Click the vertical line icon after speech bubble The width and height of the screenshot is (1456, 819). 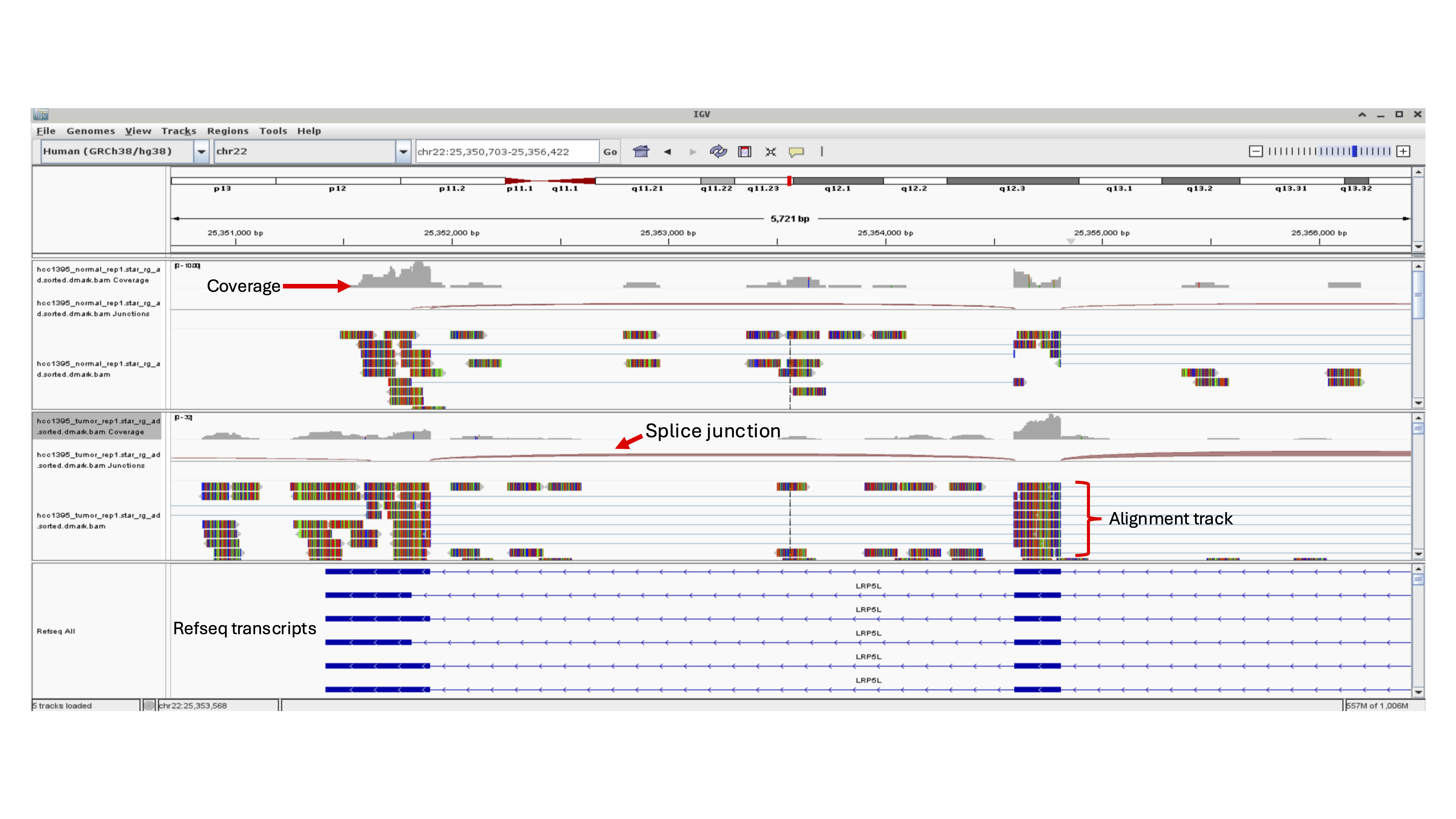[x=822, y=152]
